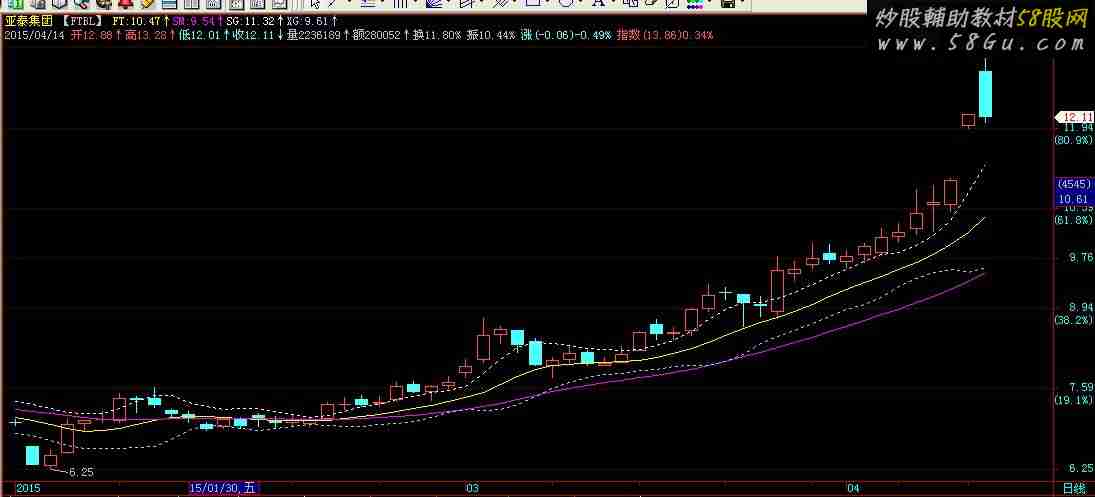Click the (19.1%) retracement level label
The image size is (1095, 497).
tap(1073, 400)
